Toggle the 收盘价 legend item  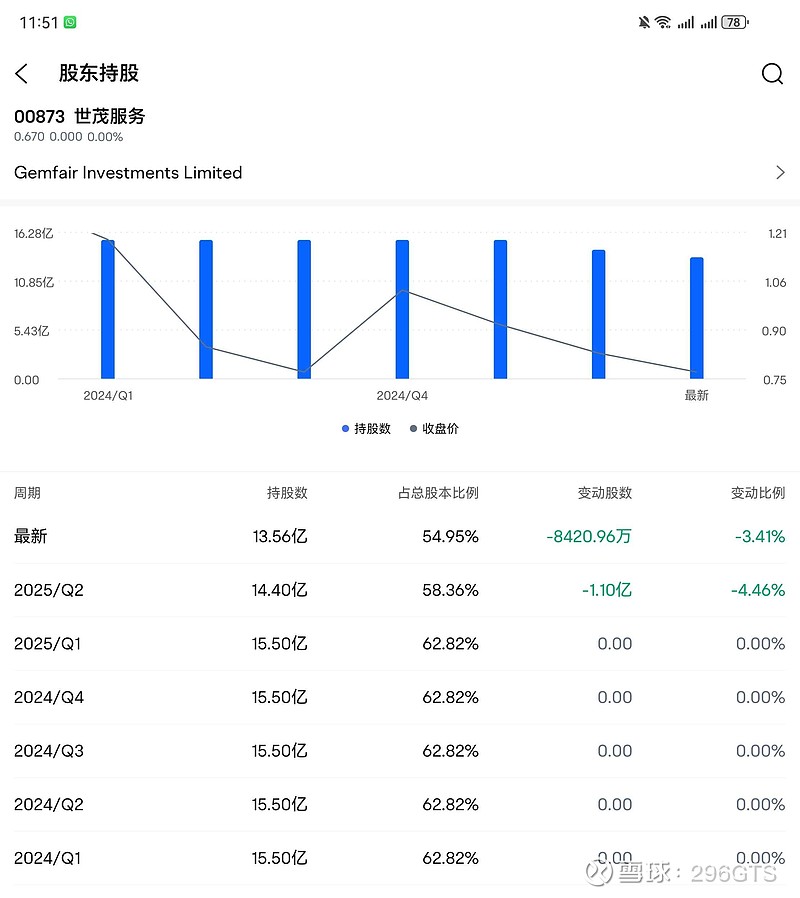(434, 428)
